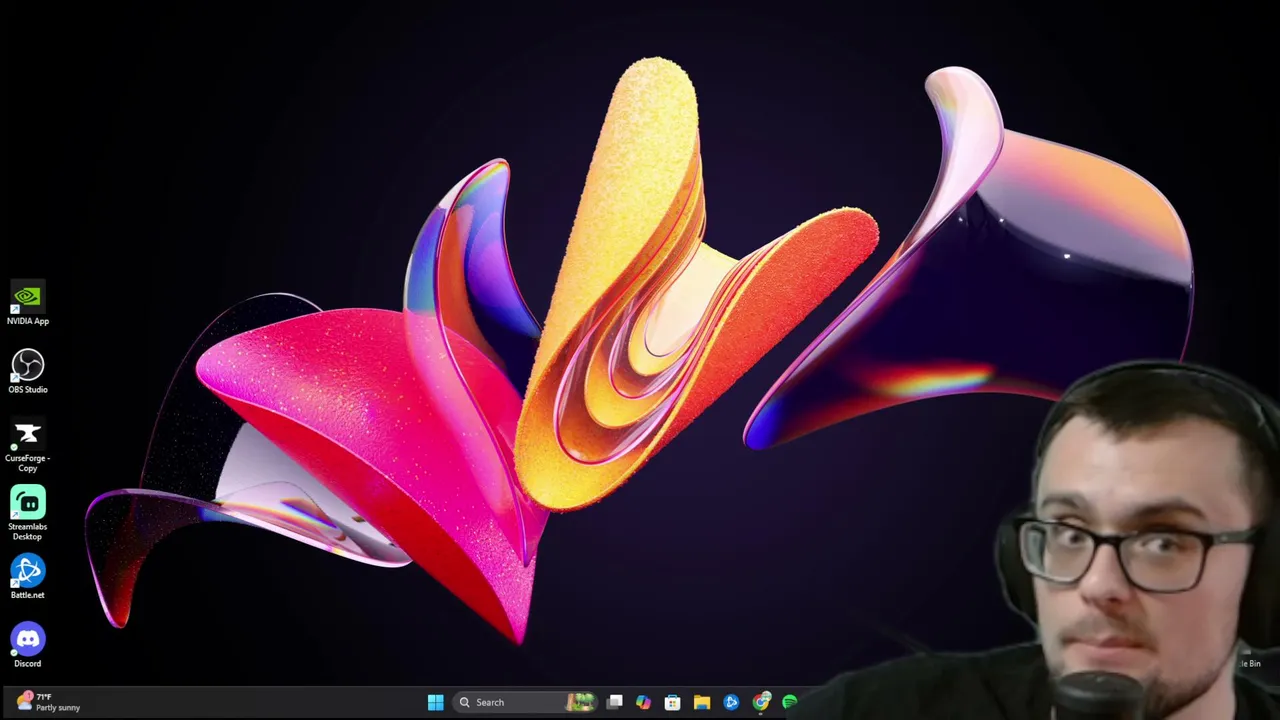This screenshot has height=720, width=1280.
Task: Open the Discord desktop shortcut
Action: point(28,646)
